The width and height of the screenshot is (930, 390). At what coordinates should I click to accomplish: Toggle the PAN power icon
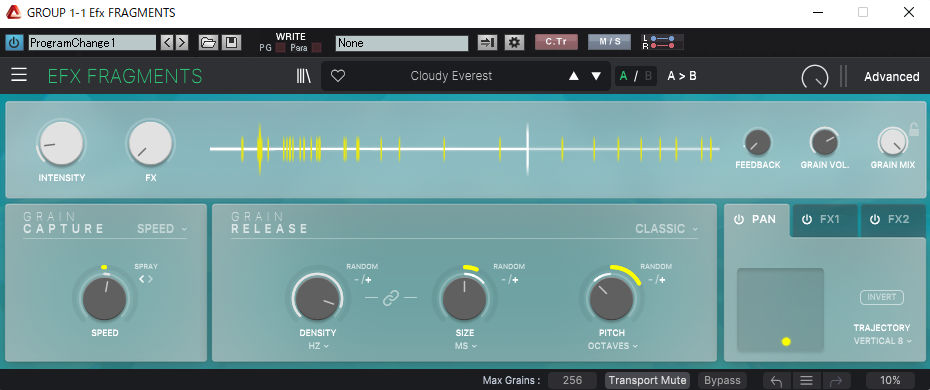coord(739,219)
